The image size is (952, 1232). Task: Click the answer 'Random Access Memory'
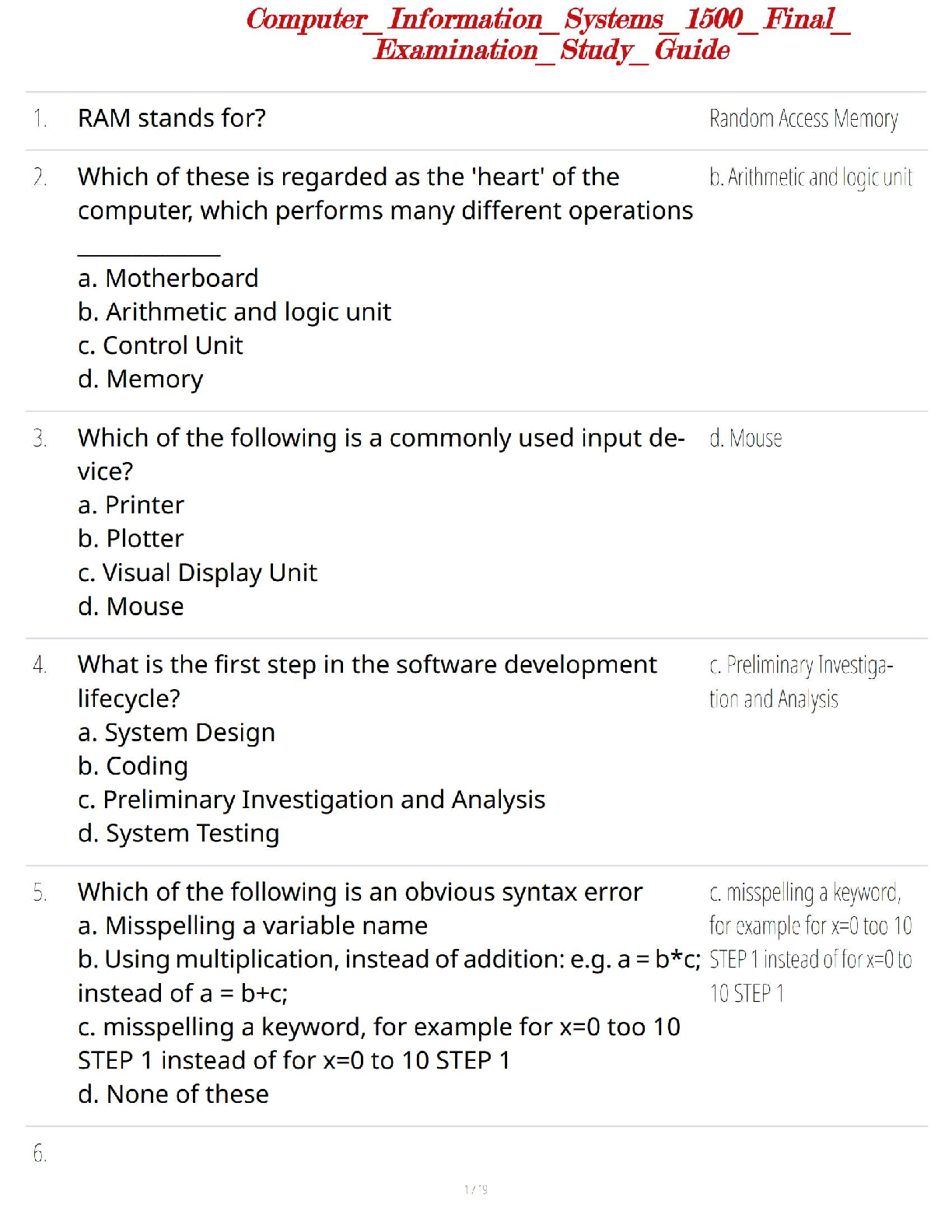pos(803,119)
